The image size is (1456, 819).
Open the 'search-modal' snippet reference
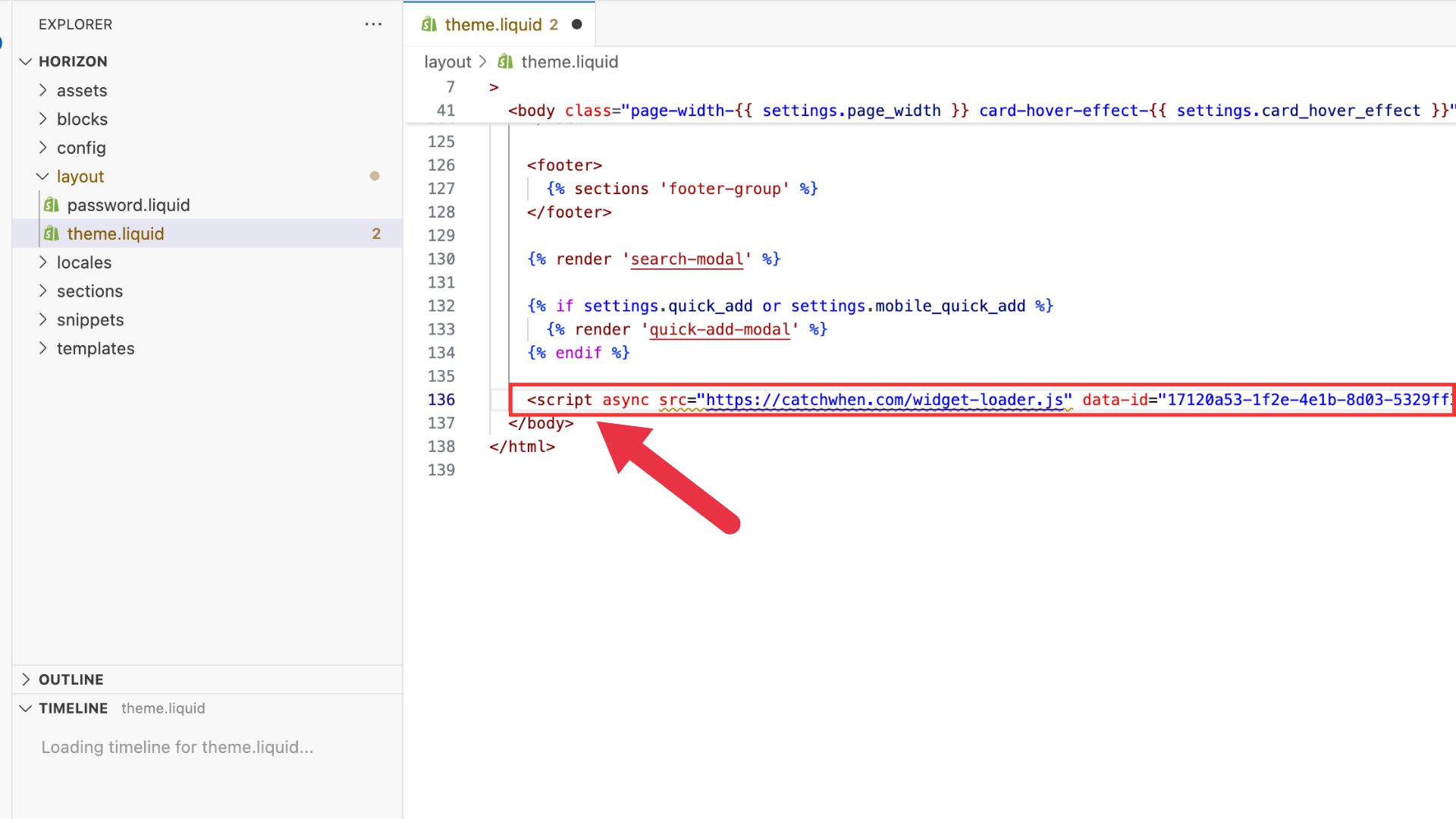tap(687, 259)
